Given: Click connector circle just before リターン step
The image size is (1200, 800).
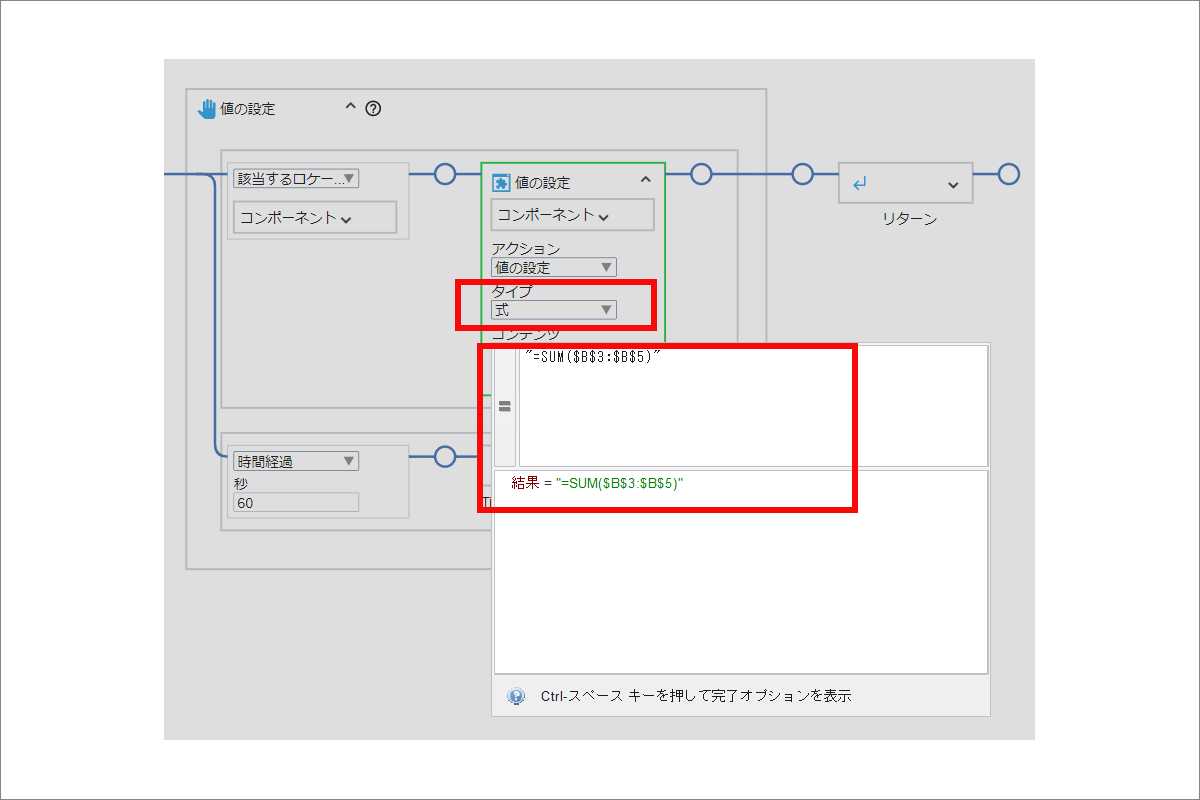Looking at the screenshot, I should click(x=802, y=174).
